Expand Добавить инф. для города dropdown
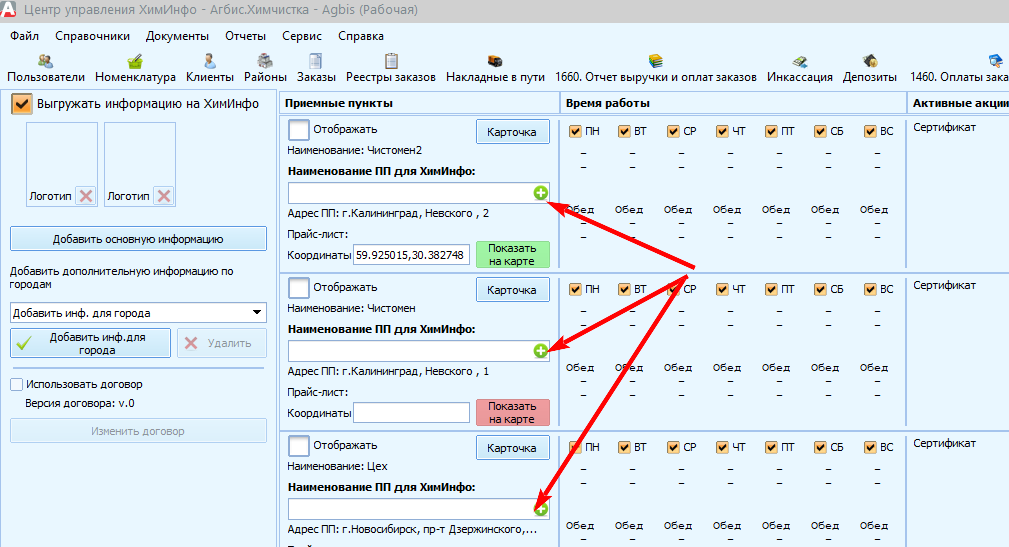Image resolution: width=1009 pixels, height=547 pixels. tap(257, 313)
